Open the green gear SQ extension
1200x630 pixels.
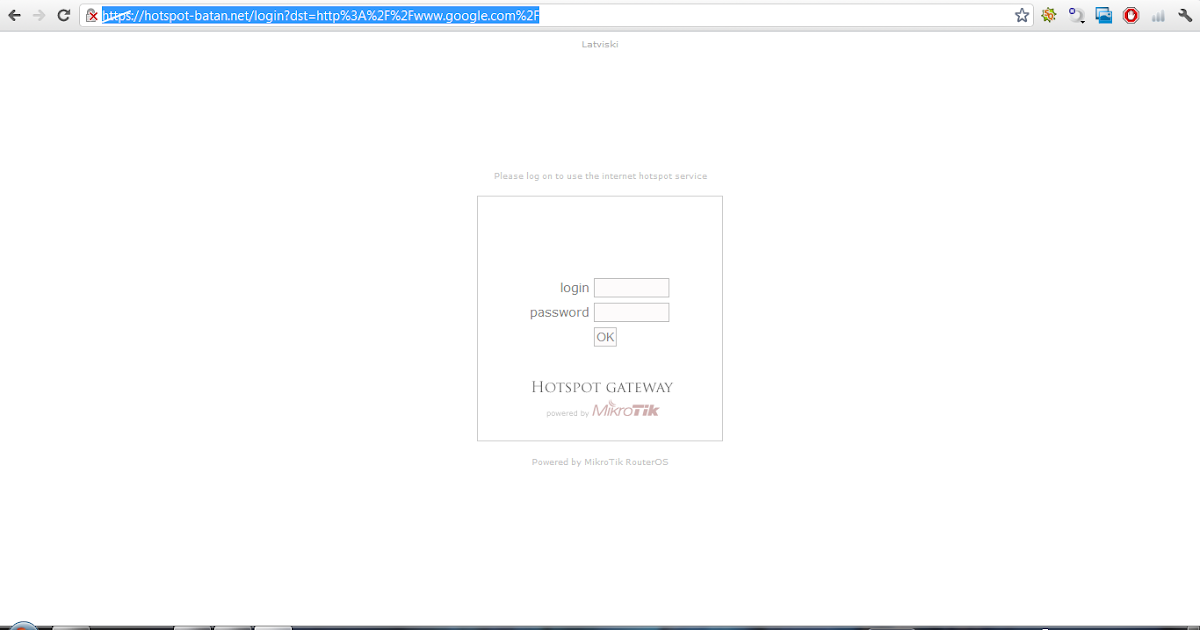click(1049, 15)
